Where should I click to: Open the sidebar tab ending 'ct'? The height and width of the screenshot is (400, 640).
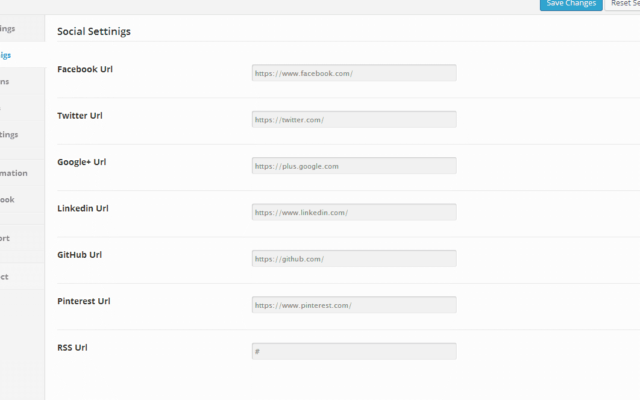pos(22,277)
